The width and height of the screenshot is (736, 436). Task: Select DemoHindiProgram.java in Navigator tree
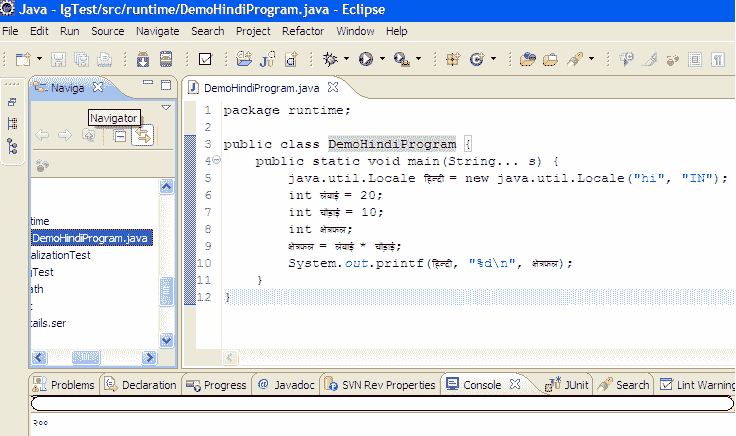tap(92, 238)
